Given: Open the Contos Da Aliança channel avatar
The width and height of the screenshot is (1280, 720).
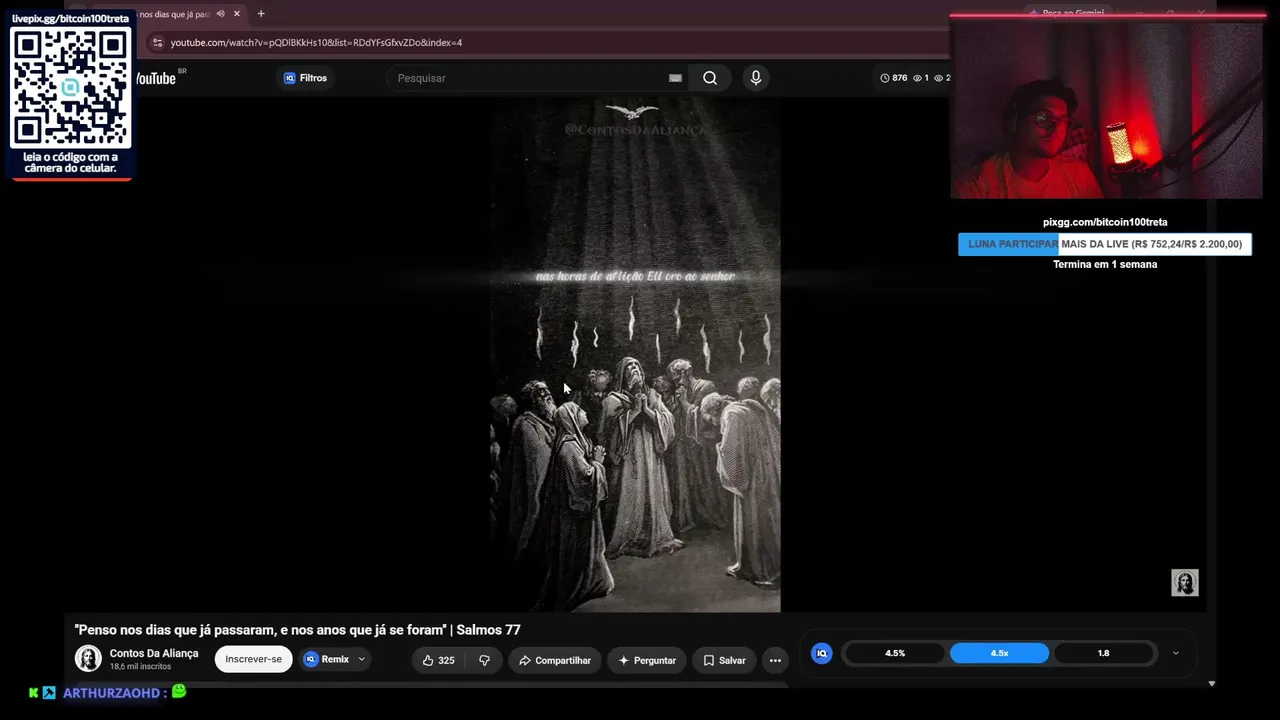Looking at the screenshot, I should click(x=88, y=659).
